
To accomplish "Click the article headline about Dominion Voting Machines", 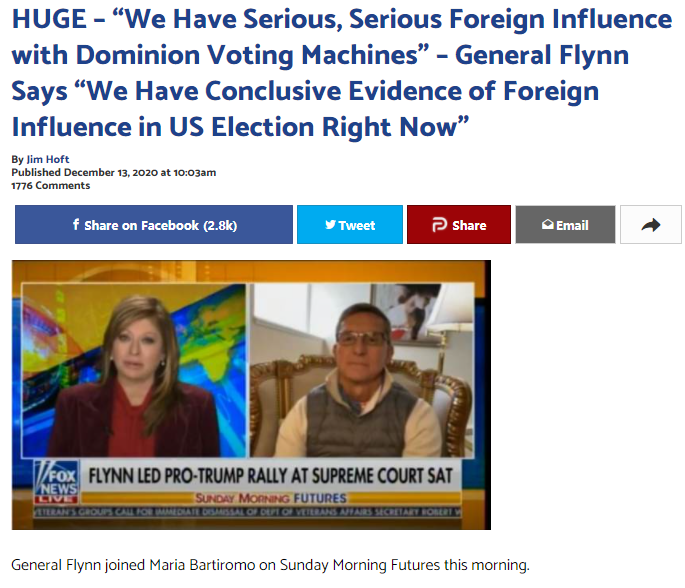I will (x=341, y=73).
